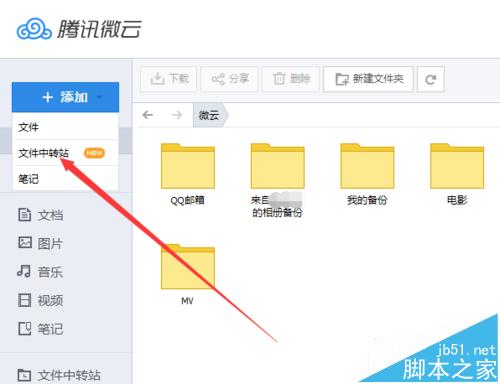Click the download icon in 下载 button
Viewport: 500px width, 384px height.
coord(157,79)
